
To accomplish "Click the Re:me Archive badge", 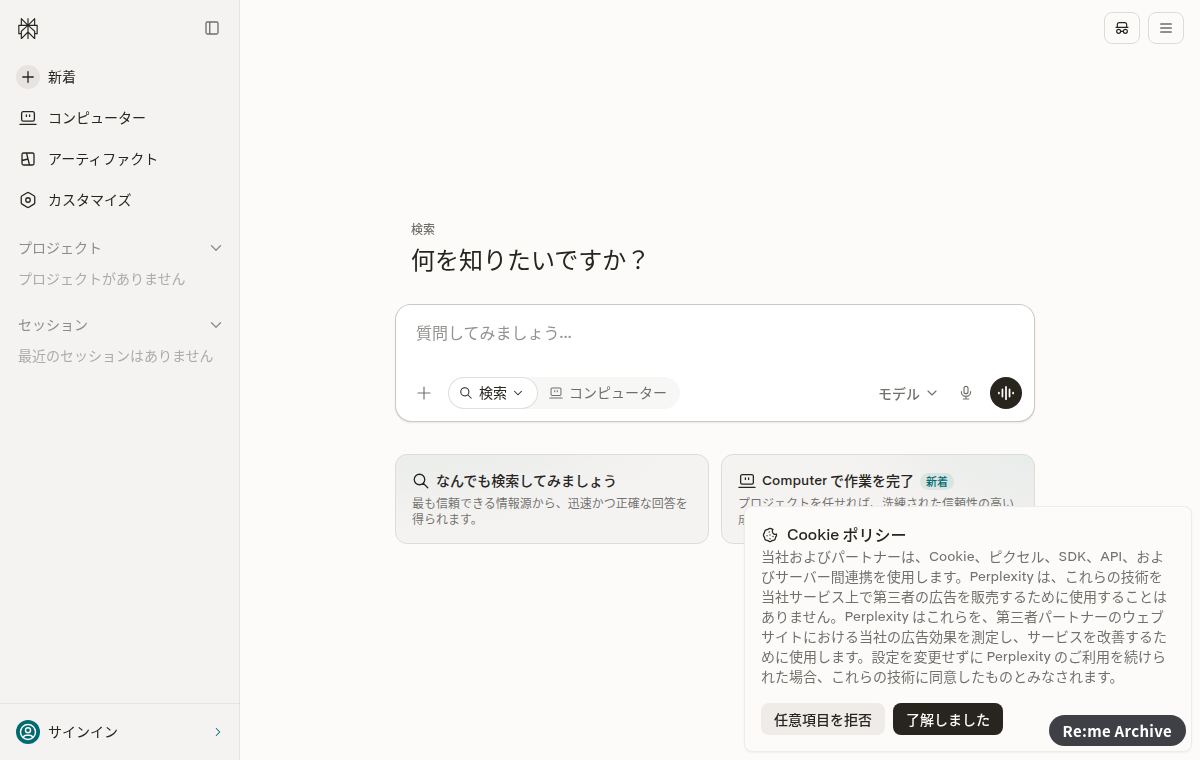I will [x=1117, y=731].
